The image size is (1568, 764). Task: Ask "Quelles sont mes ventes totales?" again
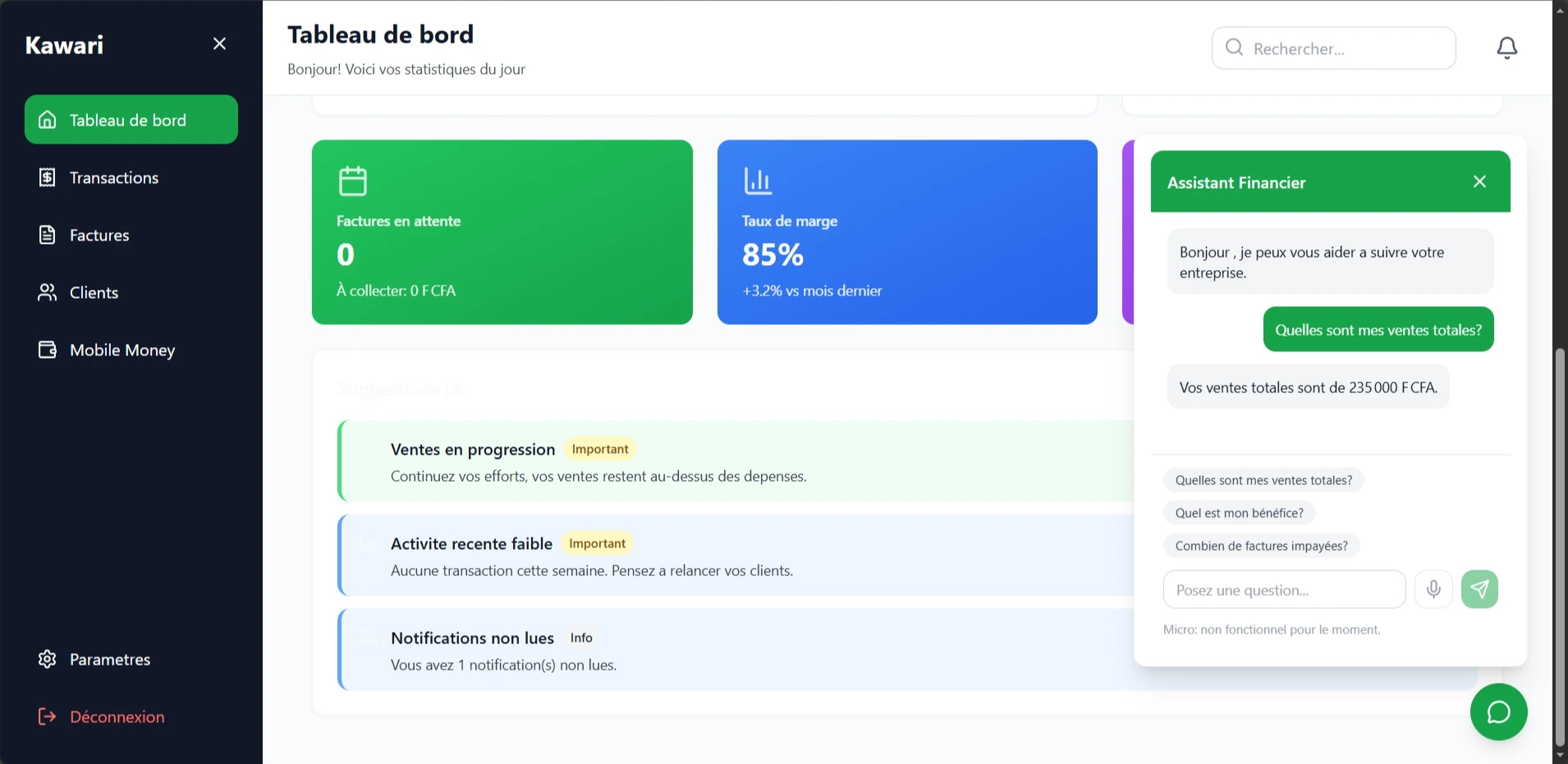pos(1263,479)
